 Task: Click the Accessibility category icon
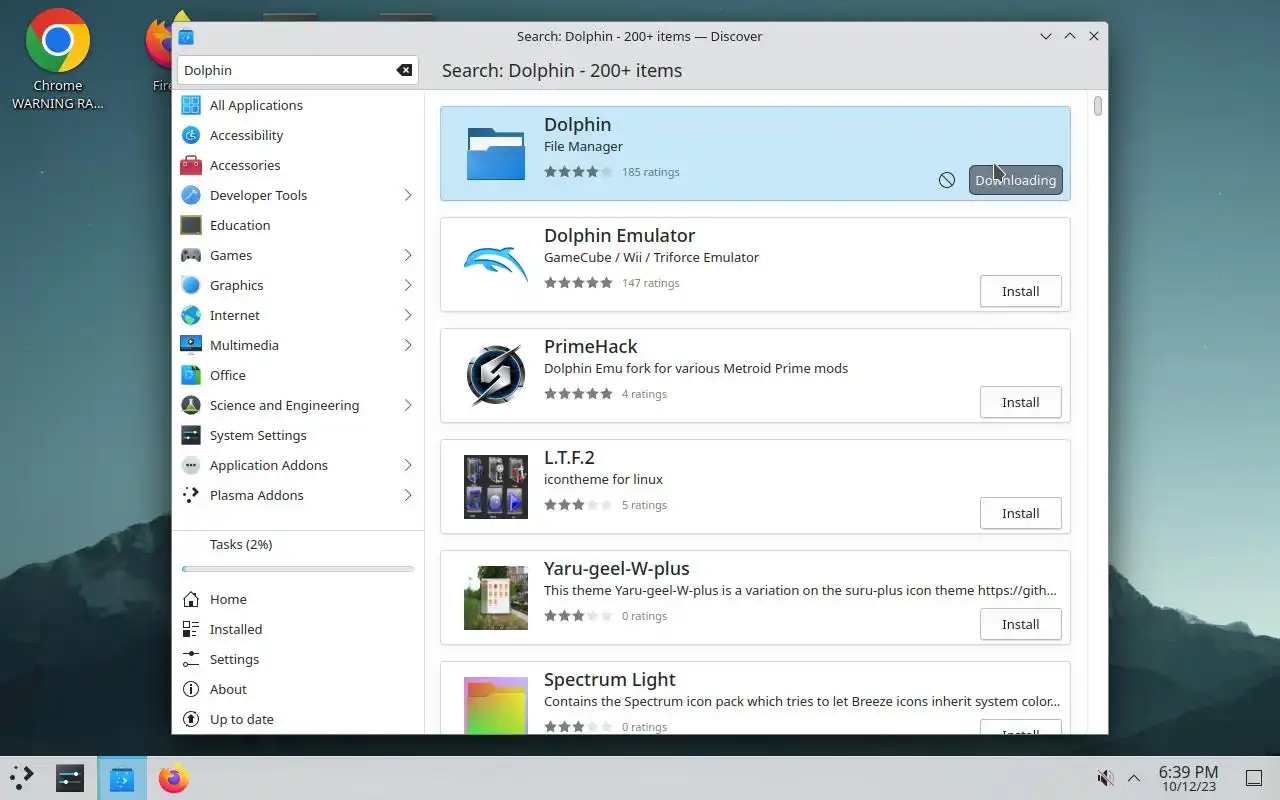(191, 135)
